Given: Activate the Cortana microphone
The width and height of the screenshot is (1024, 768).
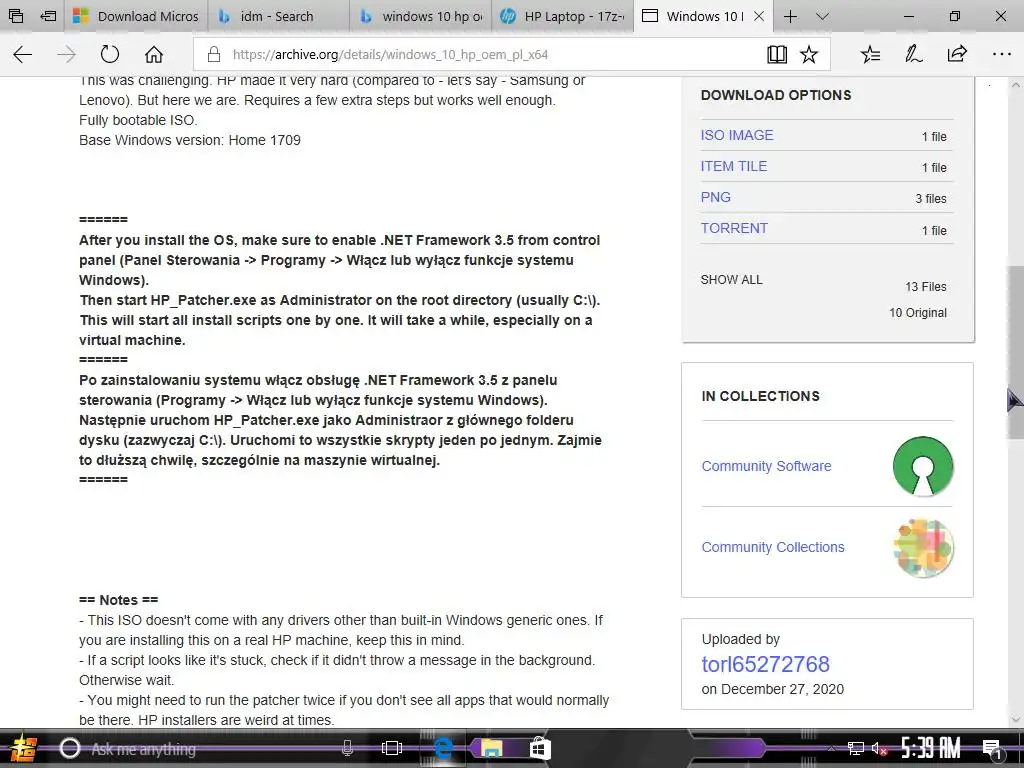Looking at the screenshot, I should pos(347,748).
